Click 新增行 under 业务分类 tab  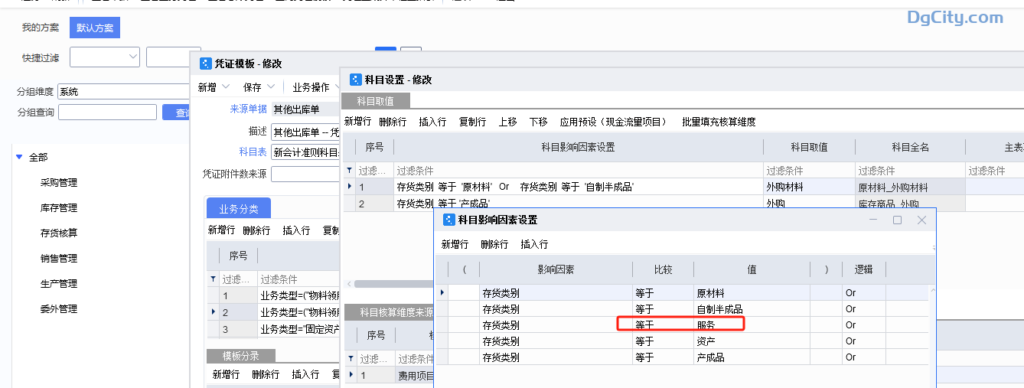(221, 230)
